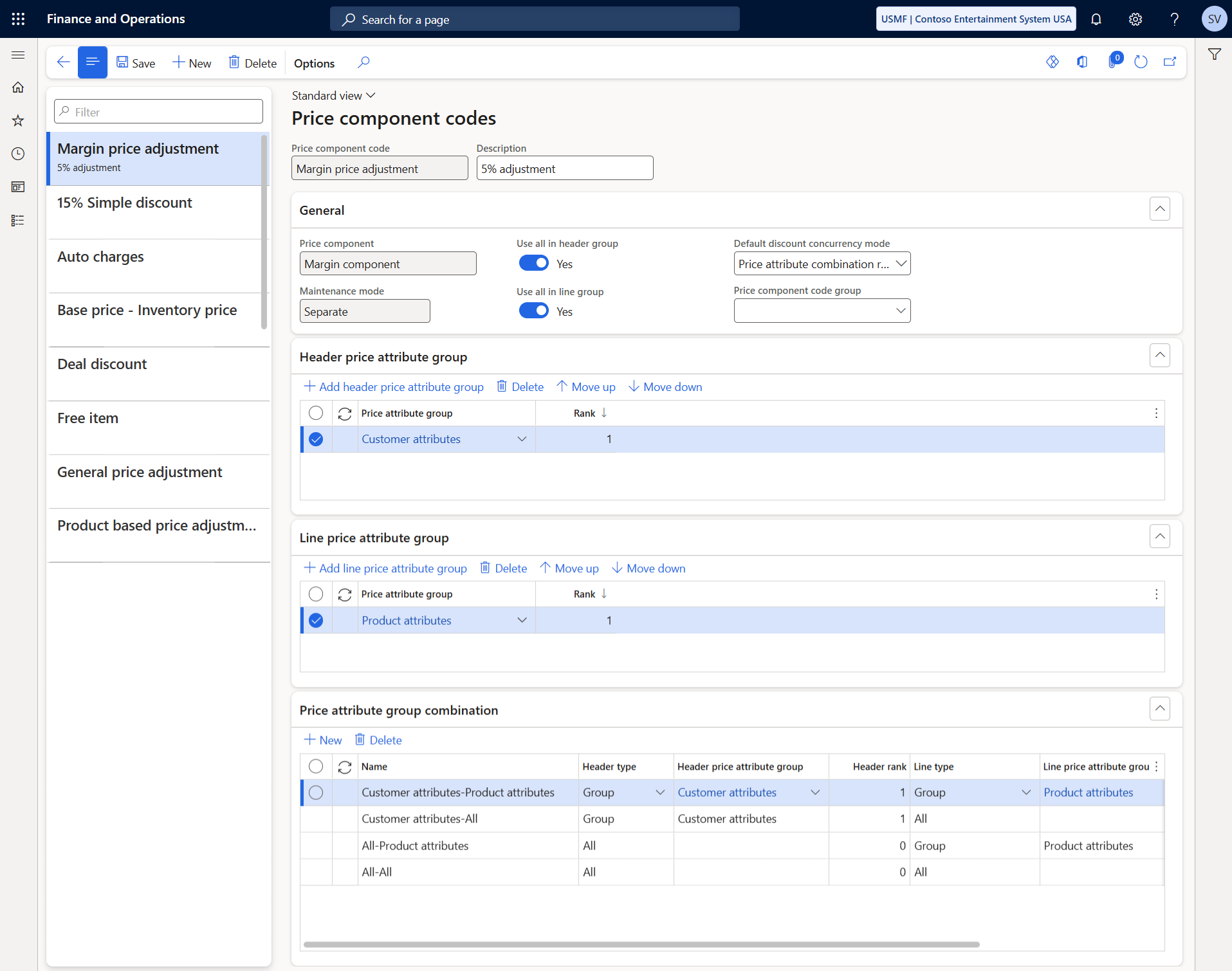Click Move up in header attribute group
Viewport: 1232px width, 971px height.
585,387
